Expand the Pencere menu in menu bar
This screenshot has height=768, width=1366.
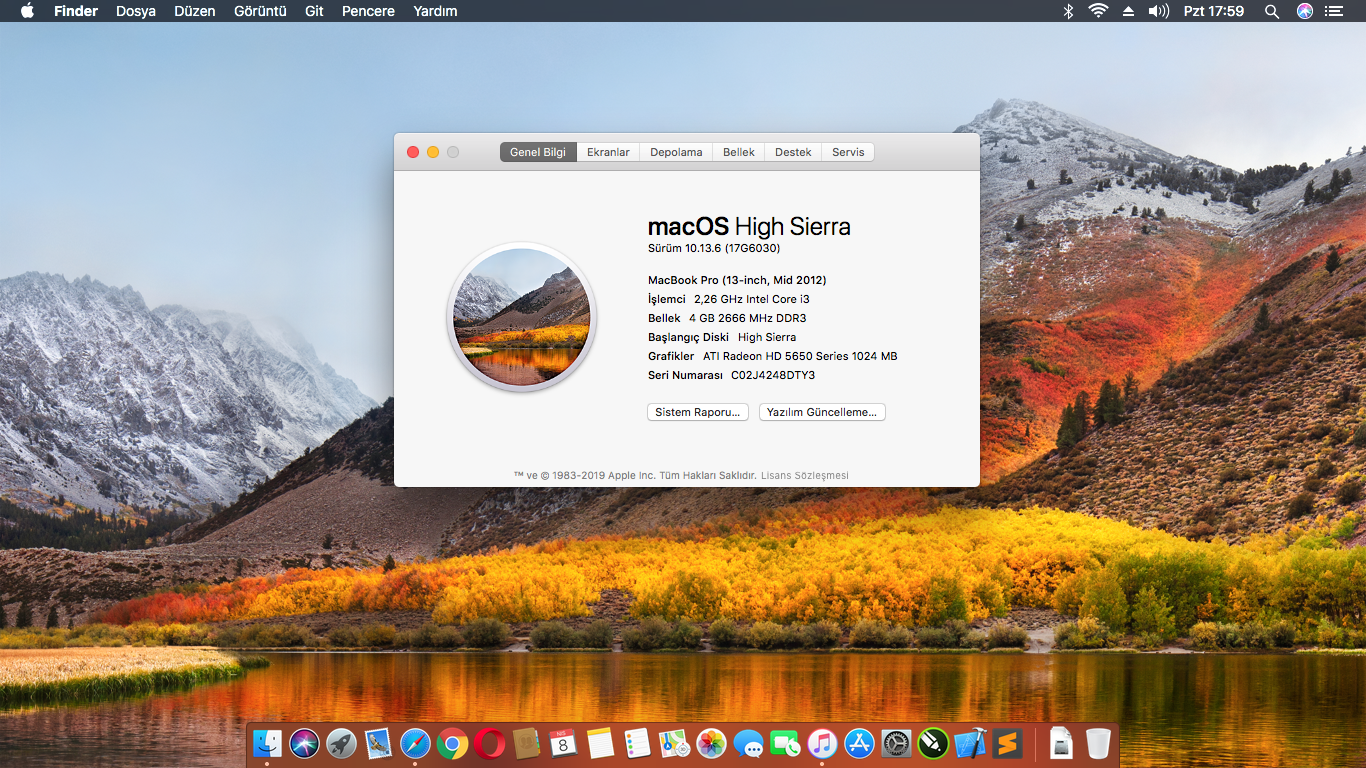368,11
